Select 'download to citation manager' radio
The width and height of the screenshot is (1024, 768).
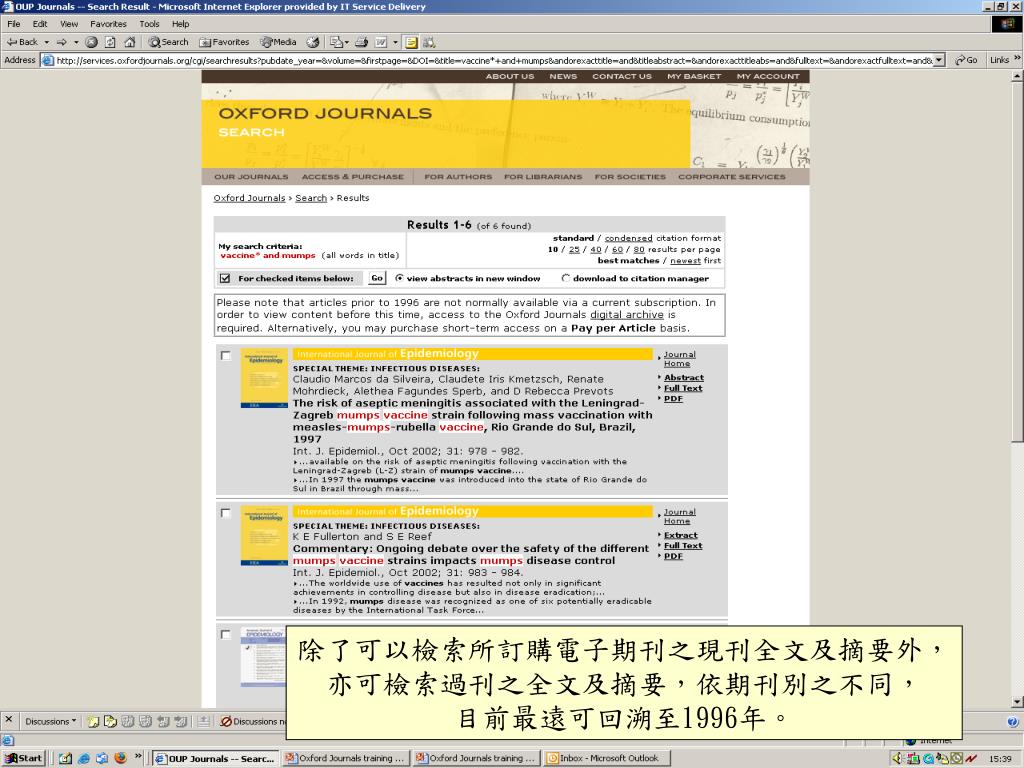coord(566,278)
